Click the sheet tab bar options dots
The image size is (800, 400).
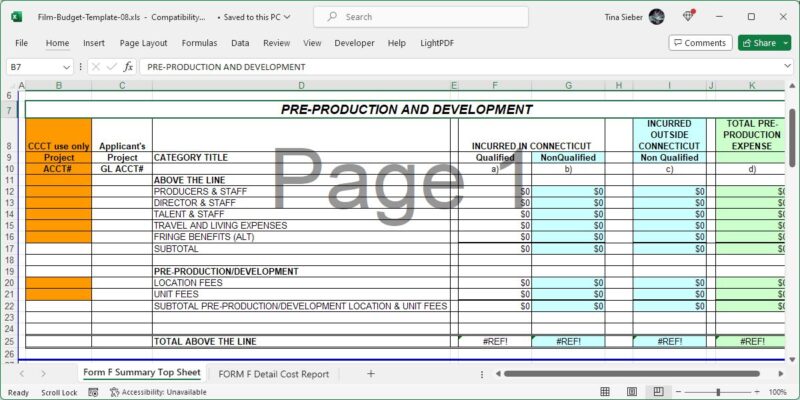(482, 374)
